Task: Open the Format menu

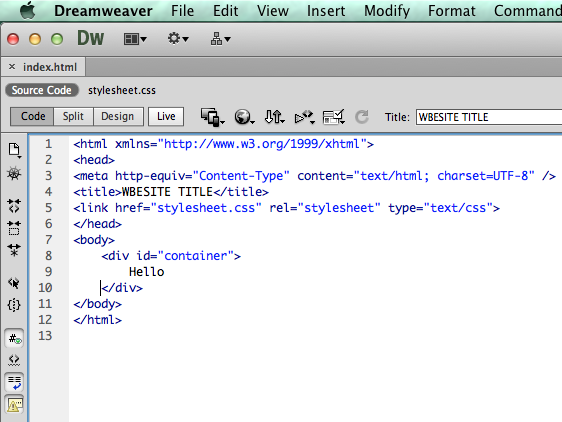Action: click(x=452, y=11)
